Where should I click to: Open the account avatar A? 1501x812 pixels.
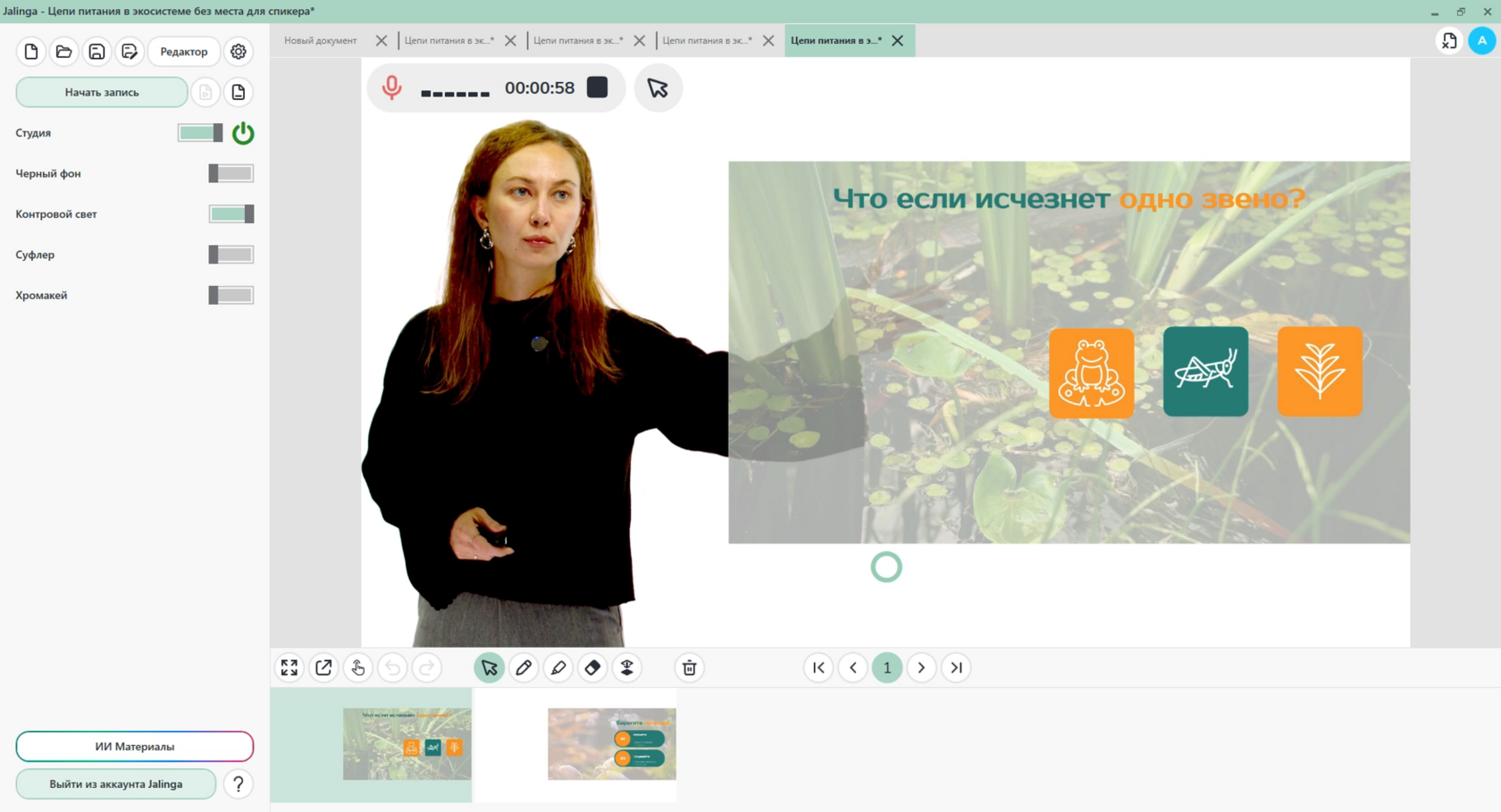pyautogui.click(x=1482, y=40)
